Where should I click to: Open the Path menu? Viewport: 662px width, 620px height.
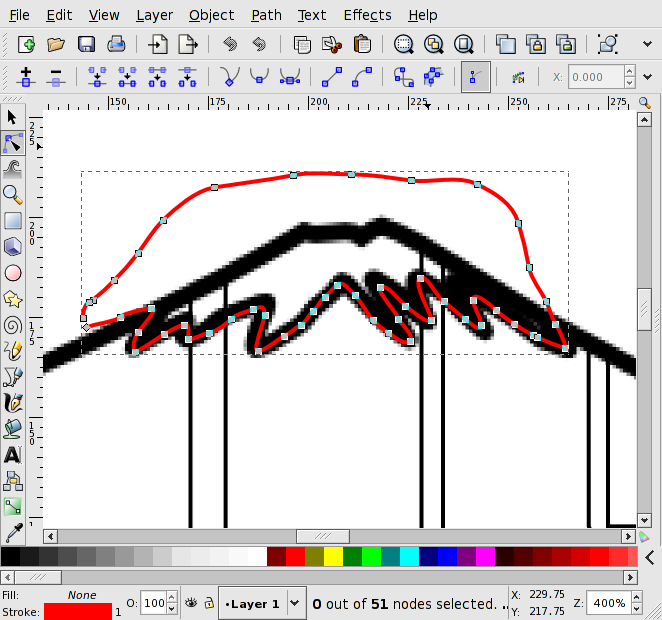click(x=266, y=15)
